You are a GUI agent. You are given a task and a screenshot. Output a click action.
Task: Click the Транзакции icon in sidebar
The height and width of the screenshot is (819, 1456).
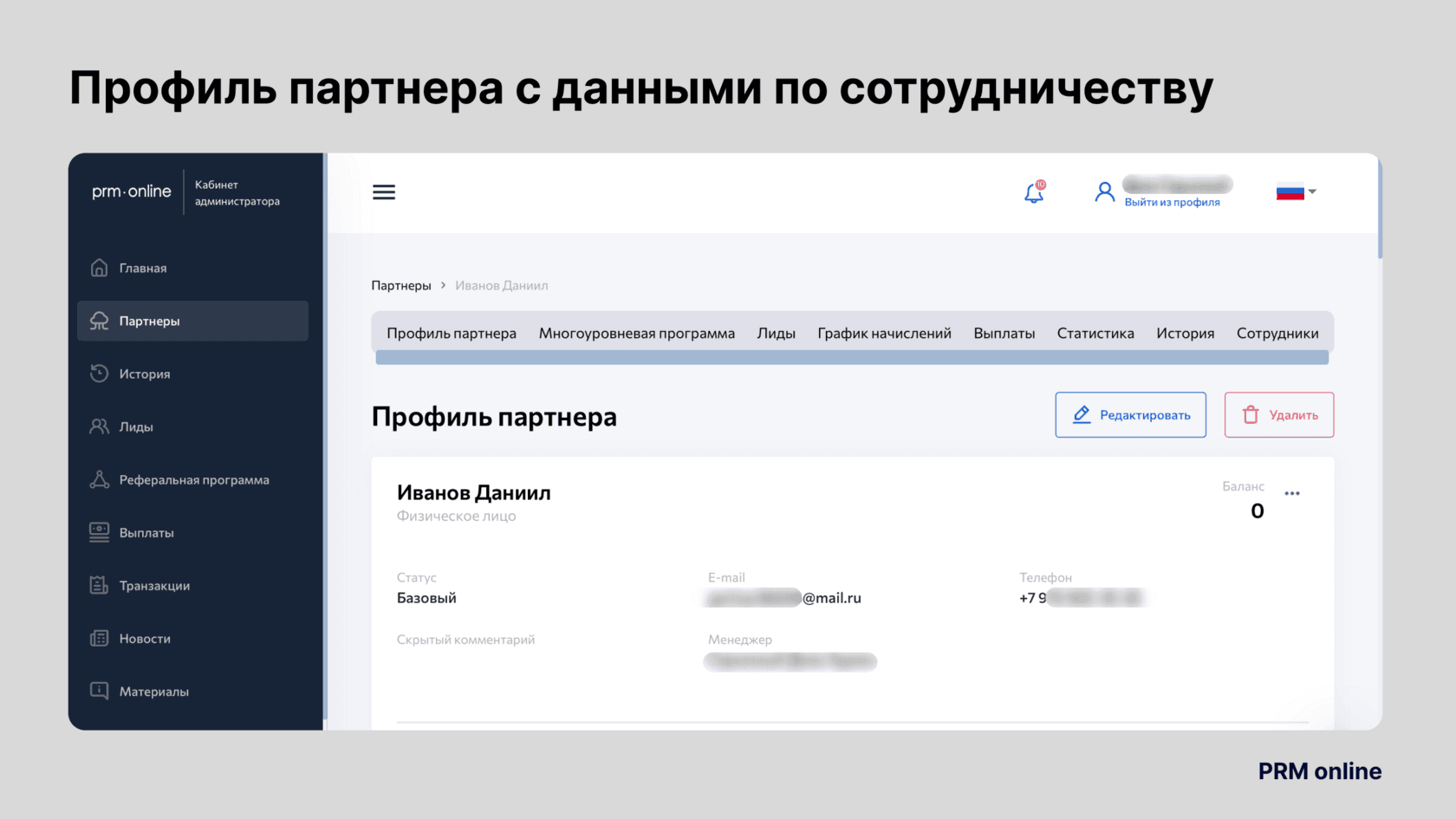tap(100, 585)
